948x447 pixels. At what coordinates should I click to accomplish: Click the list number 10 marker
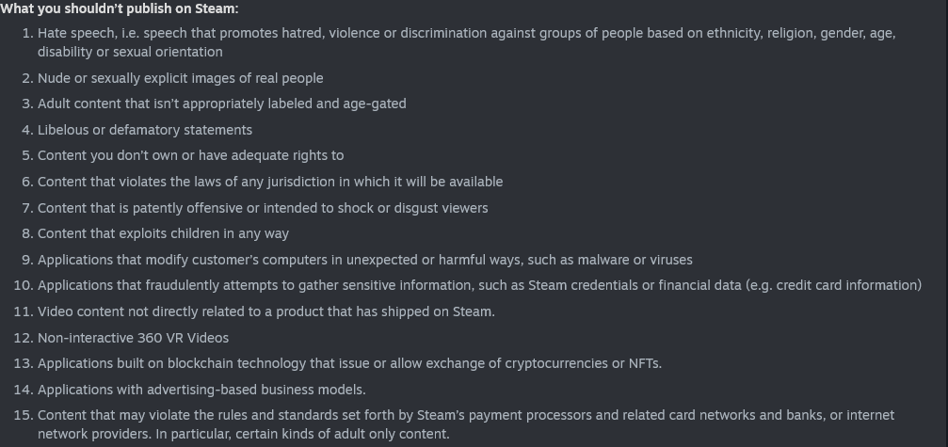(x=23, y=285)
